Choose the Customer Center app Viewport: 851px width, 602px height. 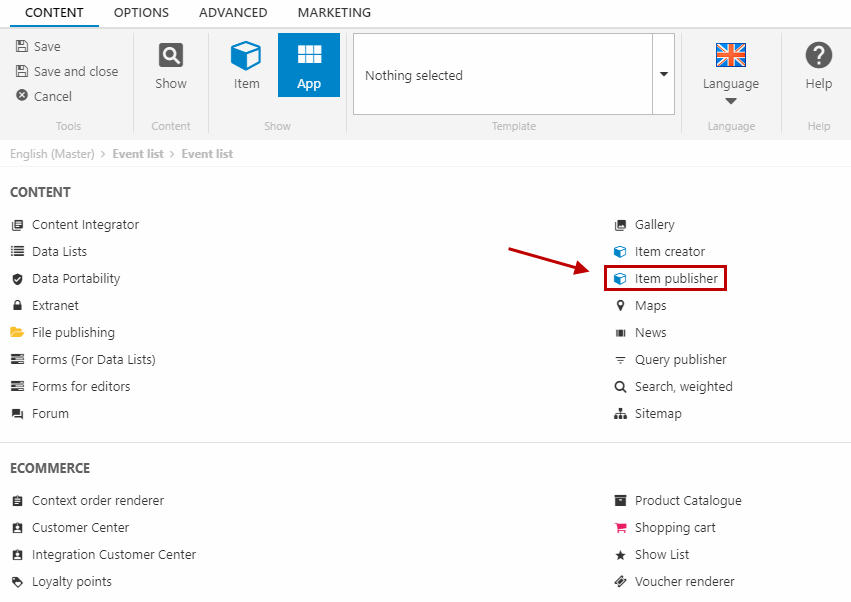click(70, 528)
